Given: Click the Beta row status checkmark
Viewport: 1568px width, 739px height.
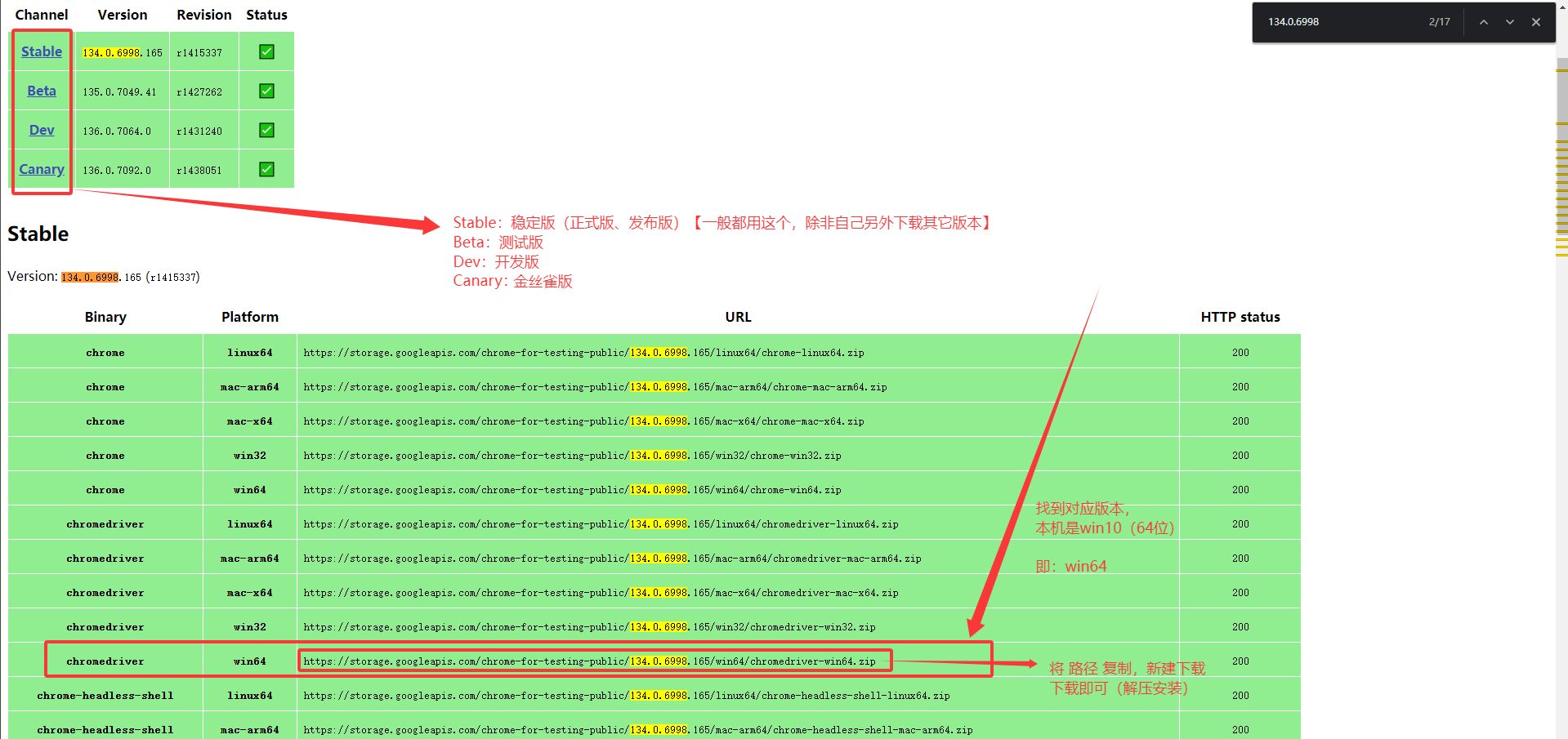Looking at the screenshot, I should (x=266, y=91).
